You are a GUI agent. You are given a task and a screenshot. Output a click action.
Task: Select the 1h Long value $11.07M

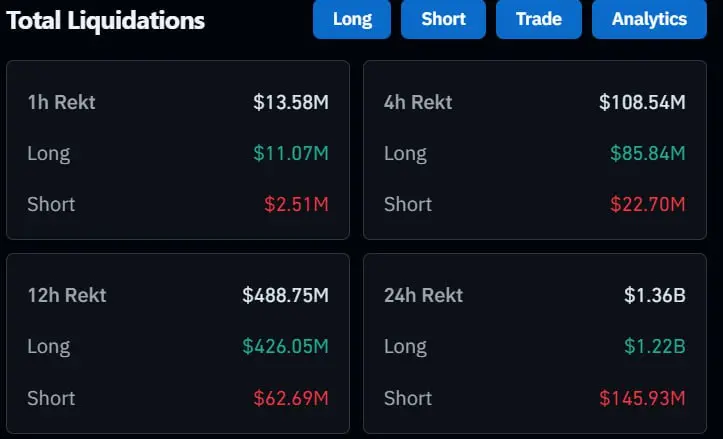(291, 153)
